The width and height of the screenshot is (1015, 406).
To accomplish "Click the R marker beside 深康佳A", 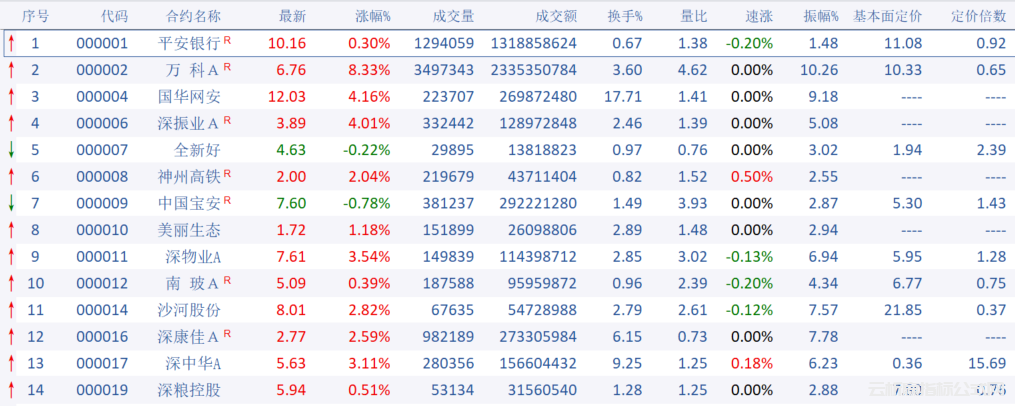I will [x=227, y=333].
